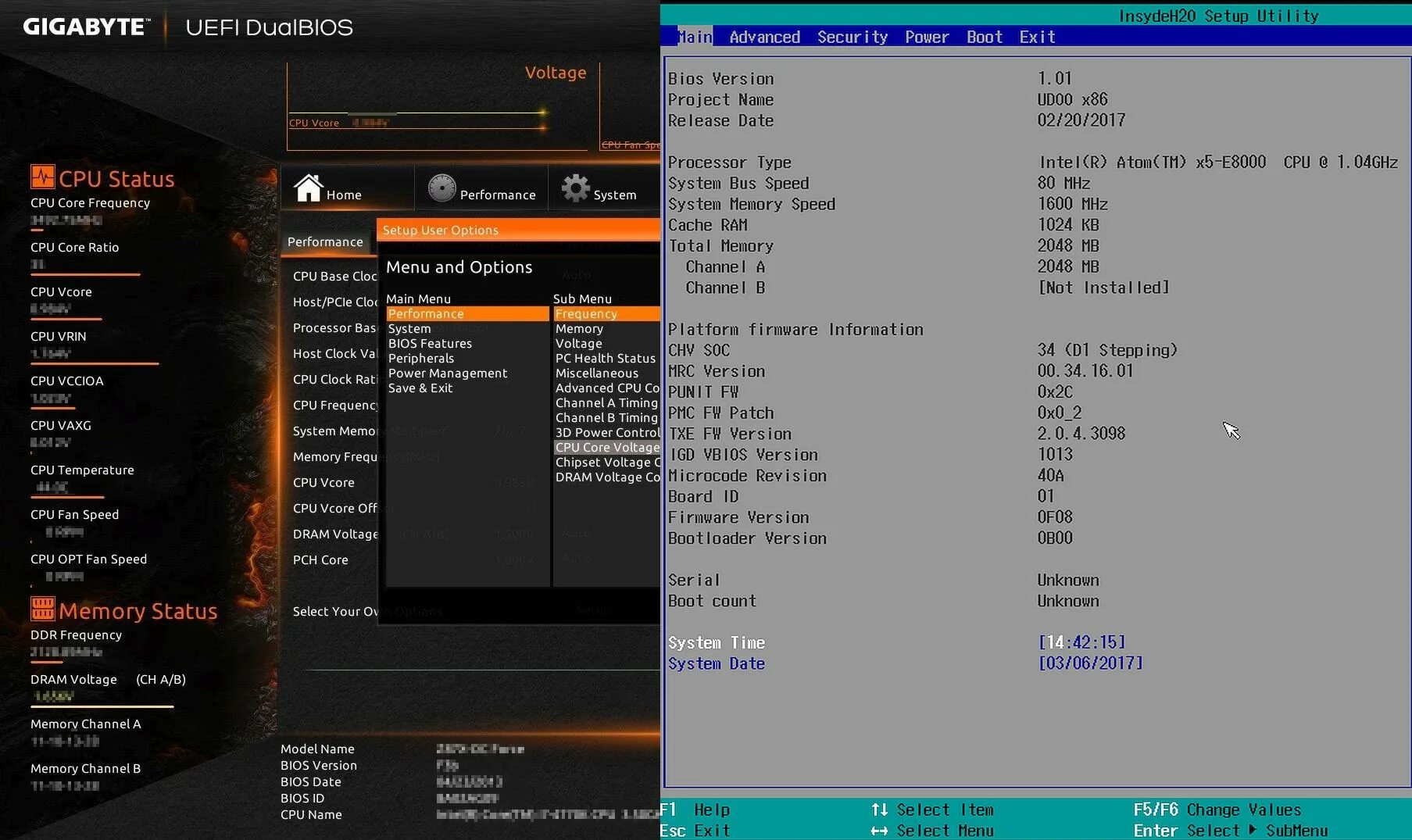The height and width of the screenshot is (840, 1412).
Task: Click the Home house icon in Gigabyte BIOS
Action: 308,188
